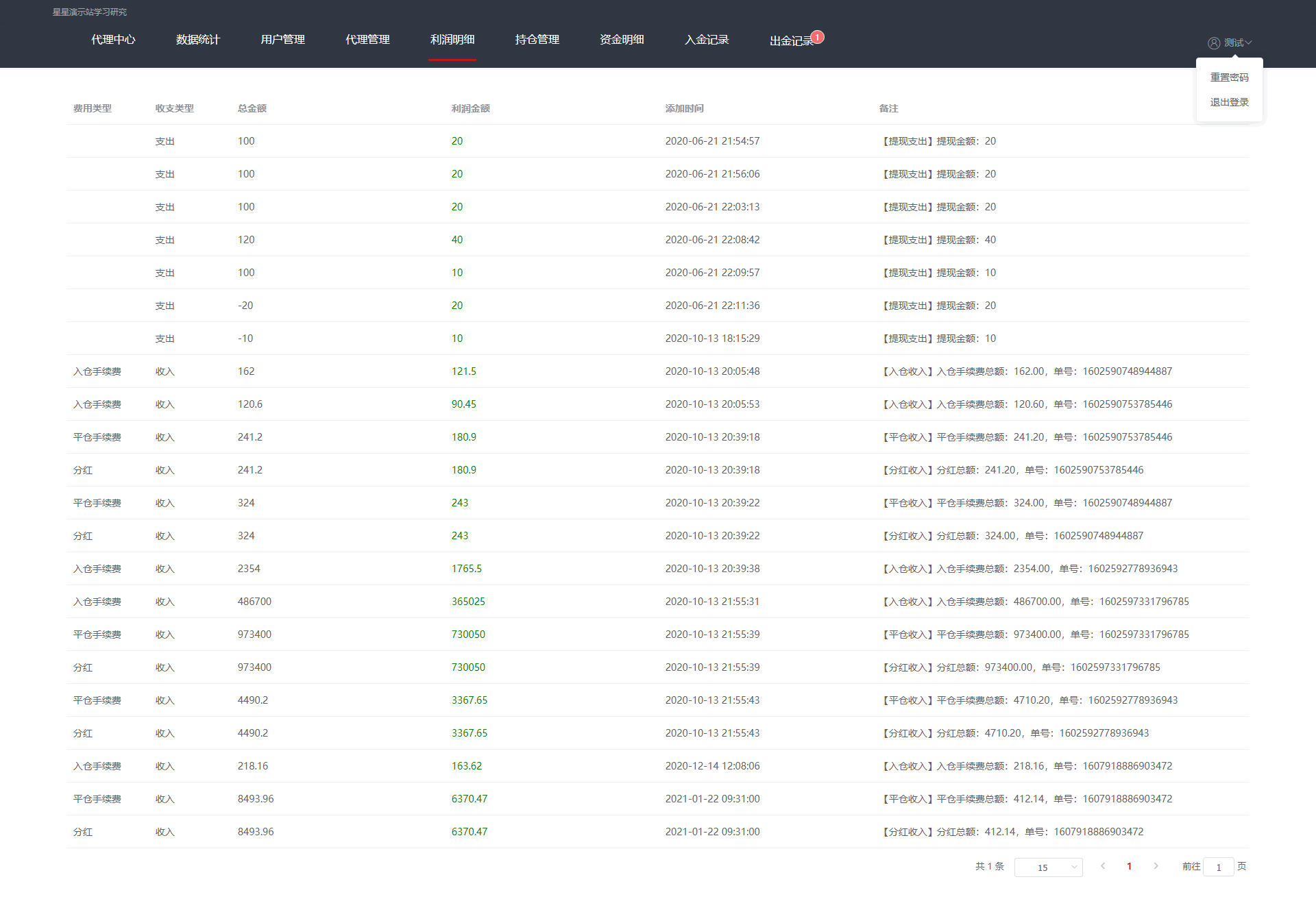The height and width of the screenshot is (899, 1316).
Task: Click the 利润金额 column header
Action: pyautogui.click(x=470, y=108)
